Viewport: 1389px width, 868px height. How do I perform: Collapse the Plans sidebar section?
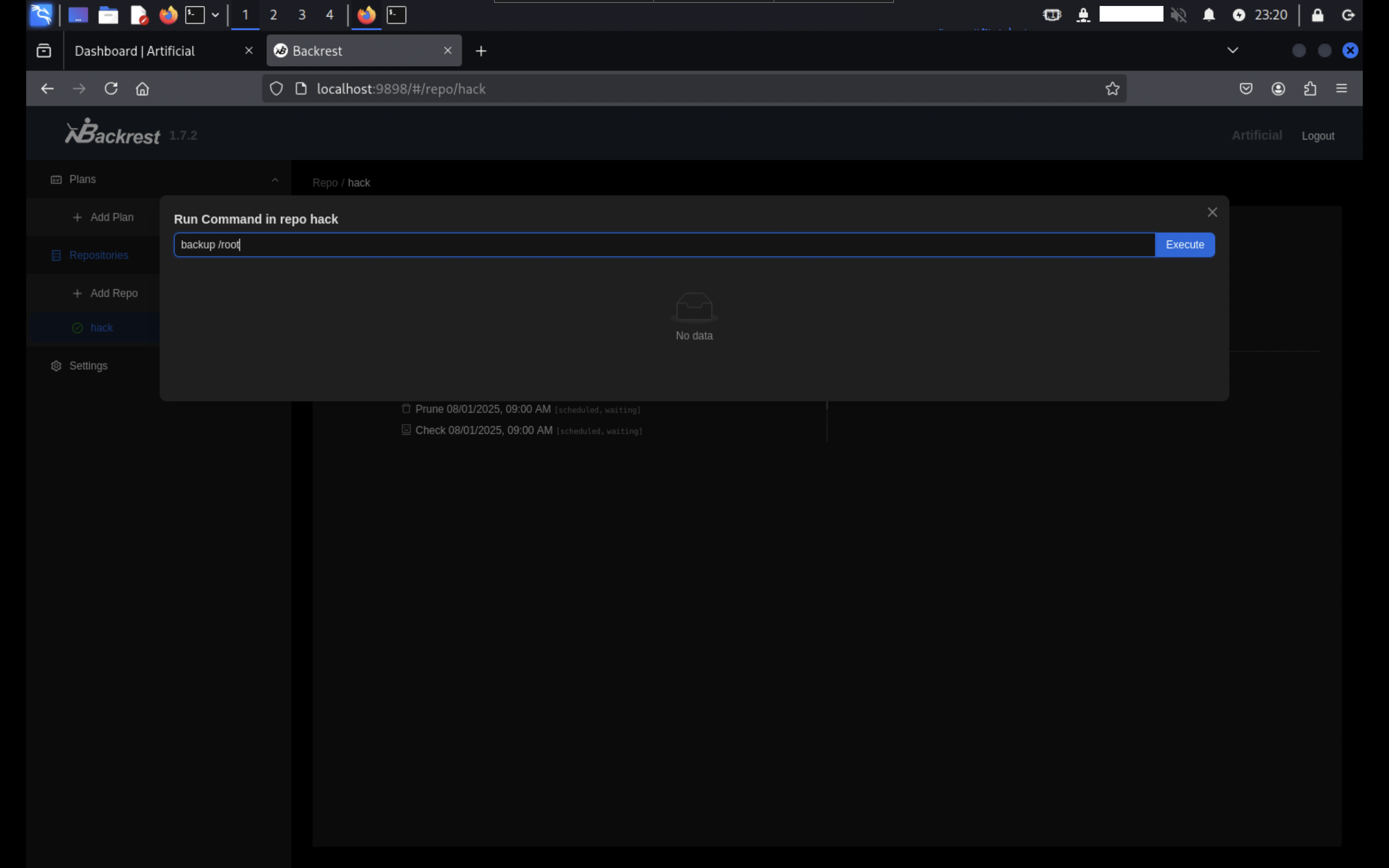pos(275,180)
